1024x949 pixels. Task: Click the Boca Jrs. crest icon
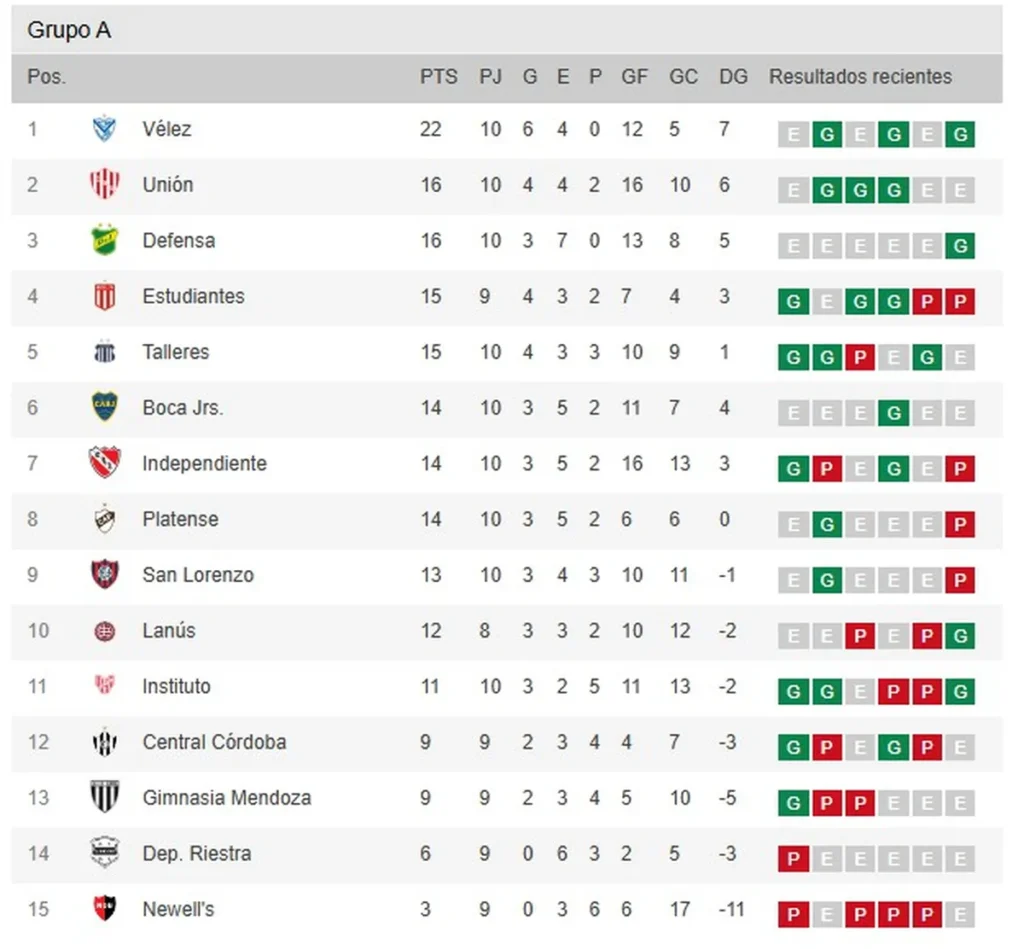pos(104,408)
